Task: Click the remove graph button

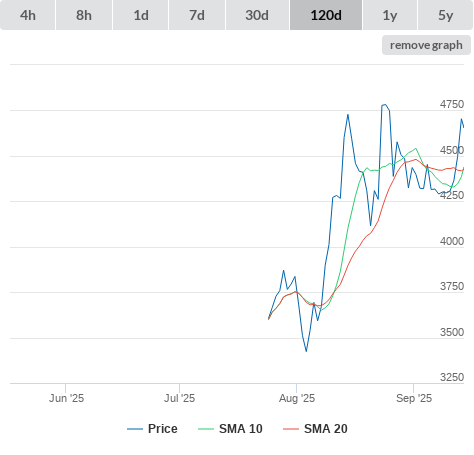Action: [426, 45]
